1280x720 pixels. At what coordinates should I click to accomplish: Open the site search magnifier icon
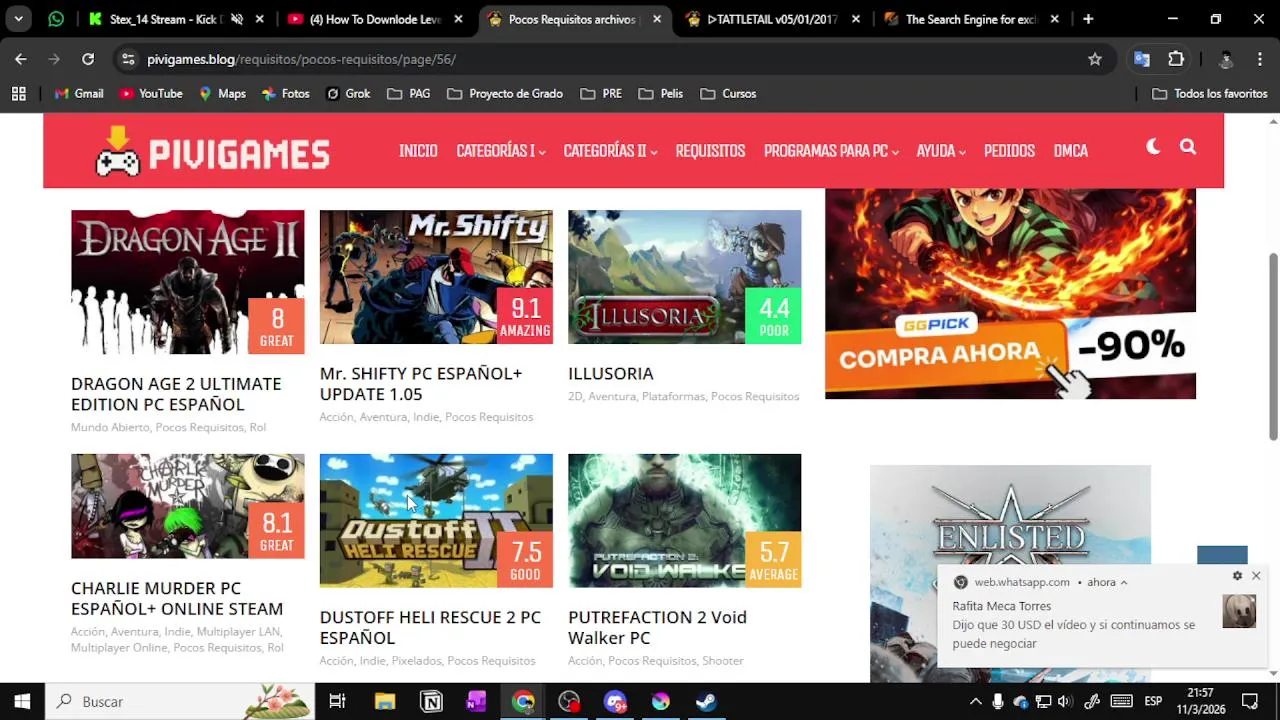coord(1188,147)
